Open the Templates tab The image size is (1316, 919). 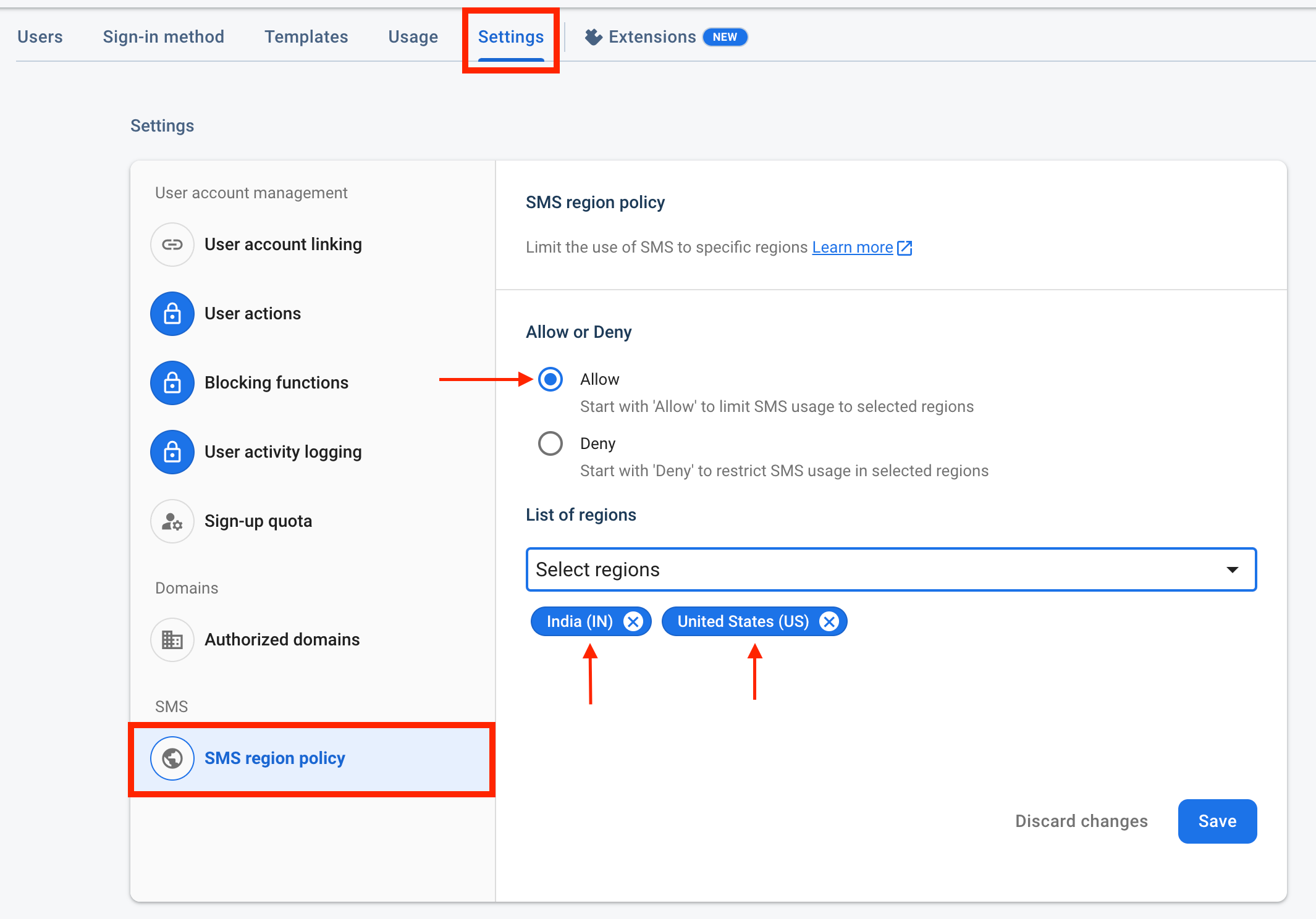click(306, 37)
